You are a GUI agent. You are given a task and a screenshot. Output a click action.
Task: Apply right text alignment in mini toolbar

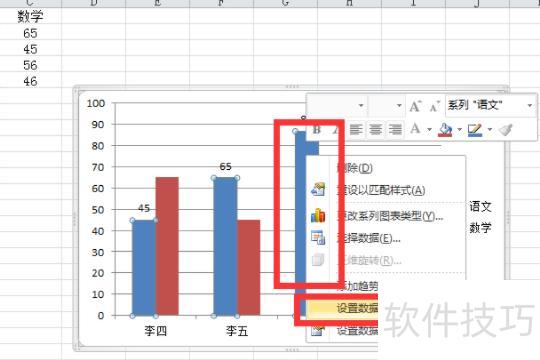395,130
